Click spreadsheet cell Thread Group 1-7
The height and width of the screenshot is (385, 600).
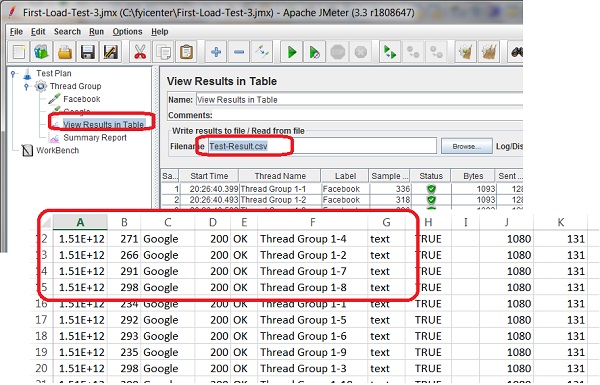[313, 271]
